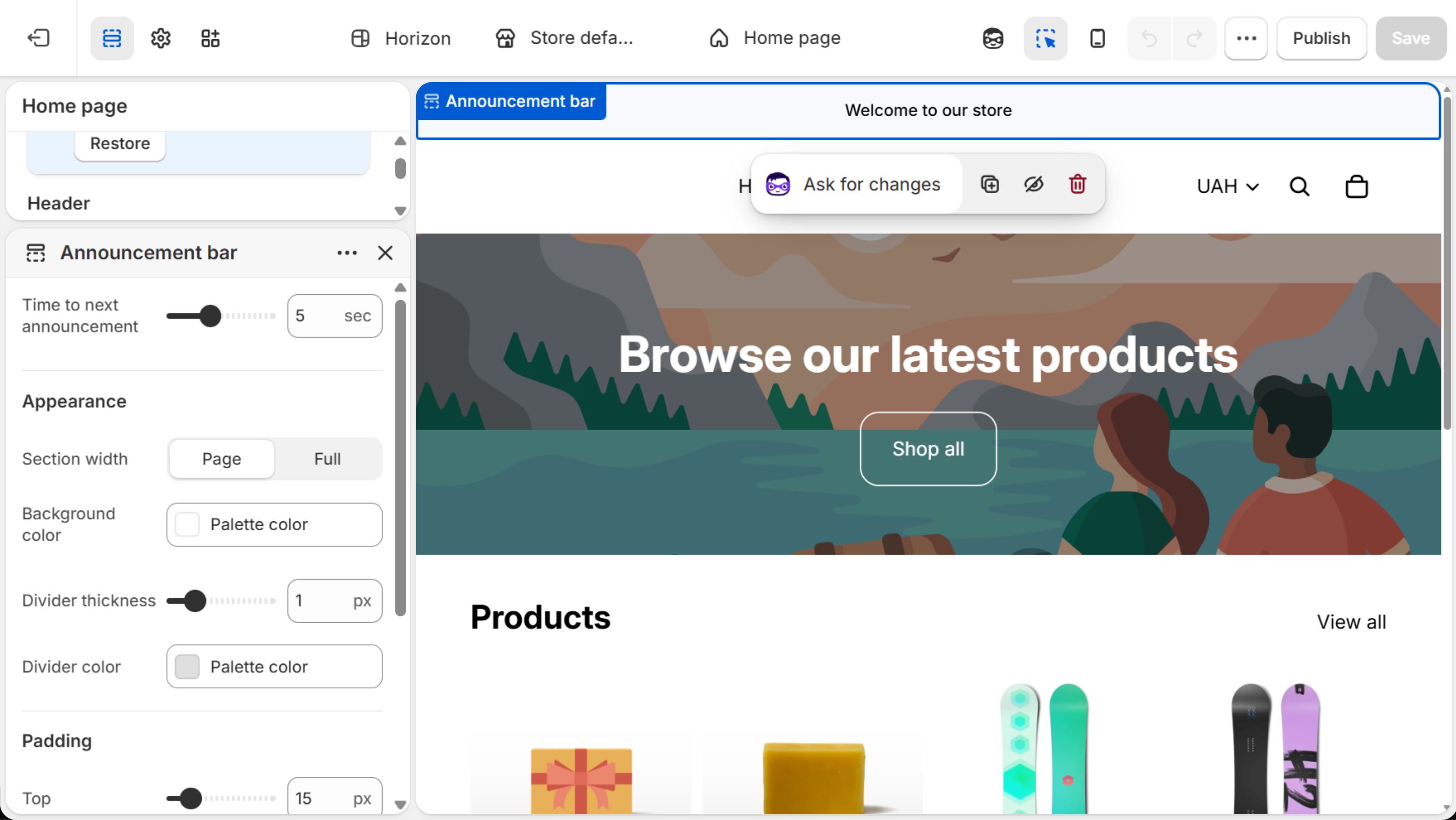The height and width of the screenshot is (820, 1456).
Task: Open the more actions ellipsis menu in top bar
Action: [1246, 38]
